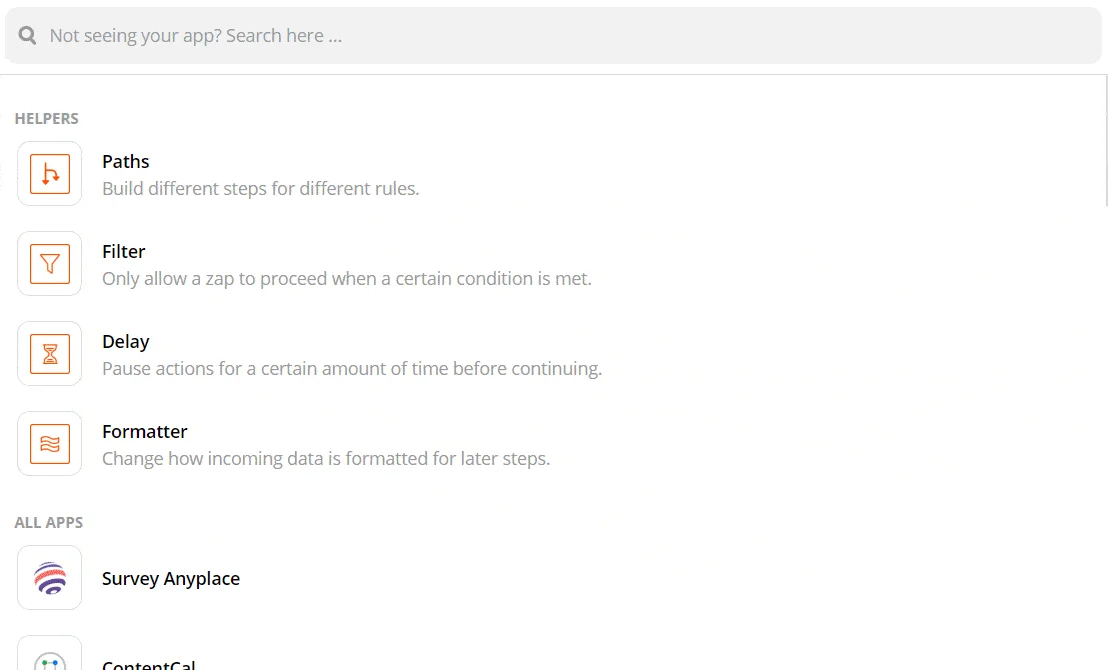This screenshot has width=1108, height=670.
Task: Click the ContentCal app logo
Action: click(49, 654)
